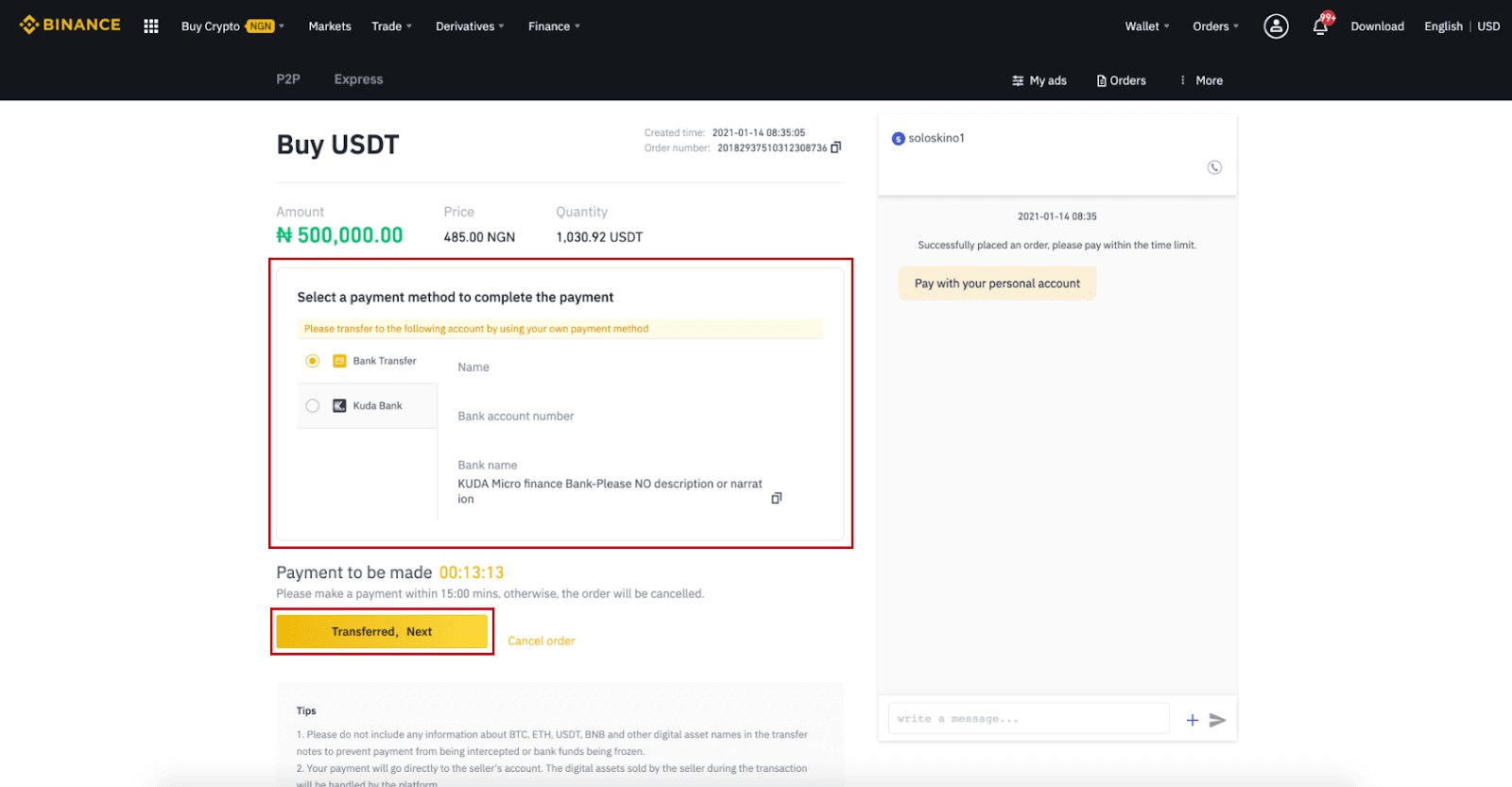Open the apps grid menu icon
Image resolution: width=1512 pixels, height=787 pixels.
point(151,26)
